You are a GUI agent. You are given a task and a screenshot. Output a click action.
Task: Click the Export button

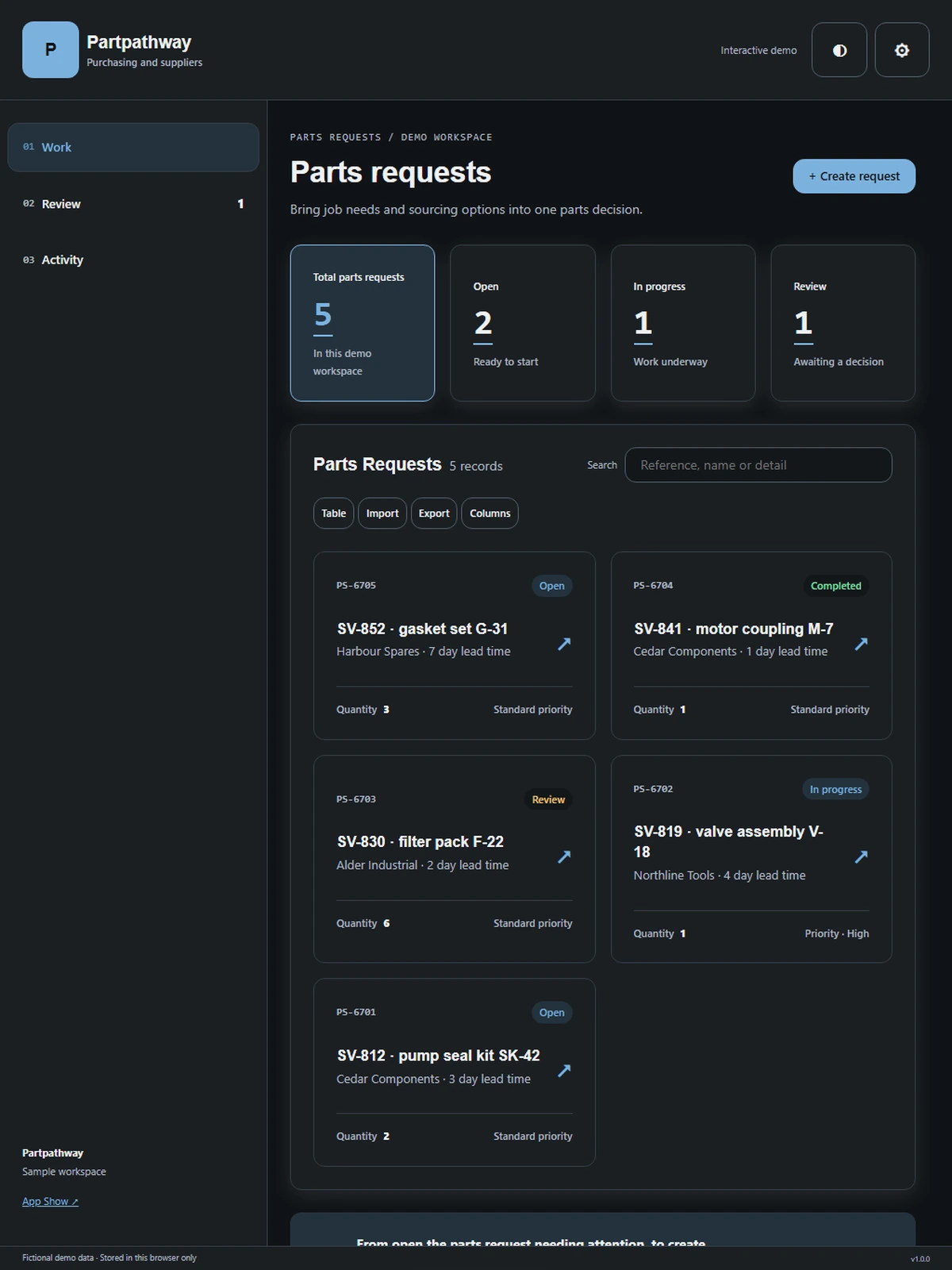434,514
